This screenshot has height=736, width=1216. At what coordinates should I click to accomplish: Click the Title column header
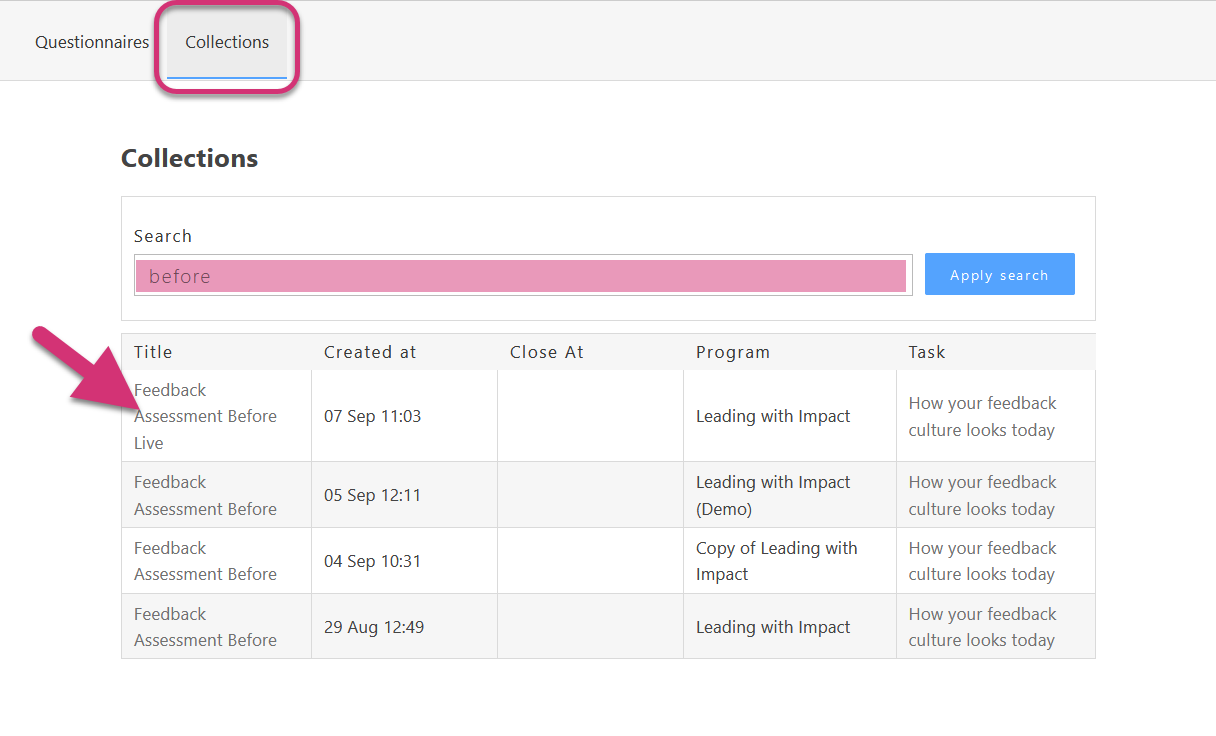[x=153, y=352]
